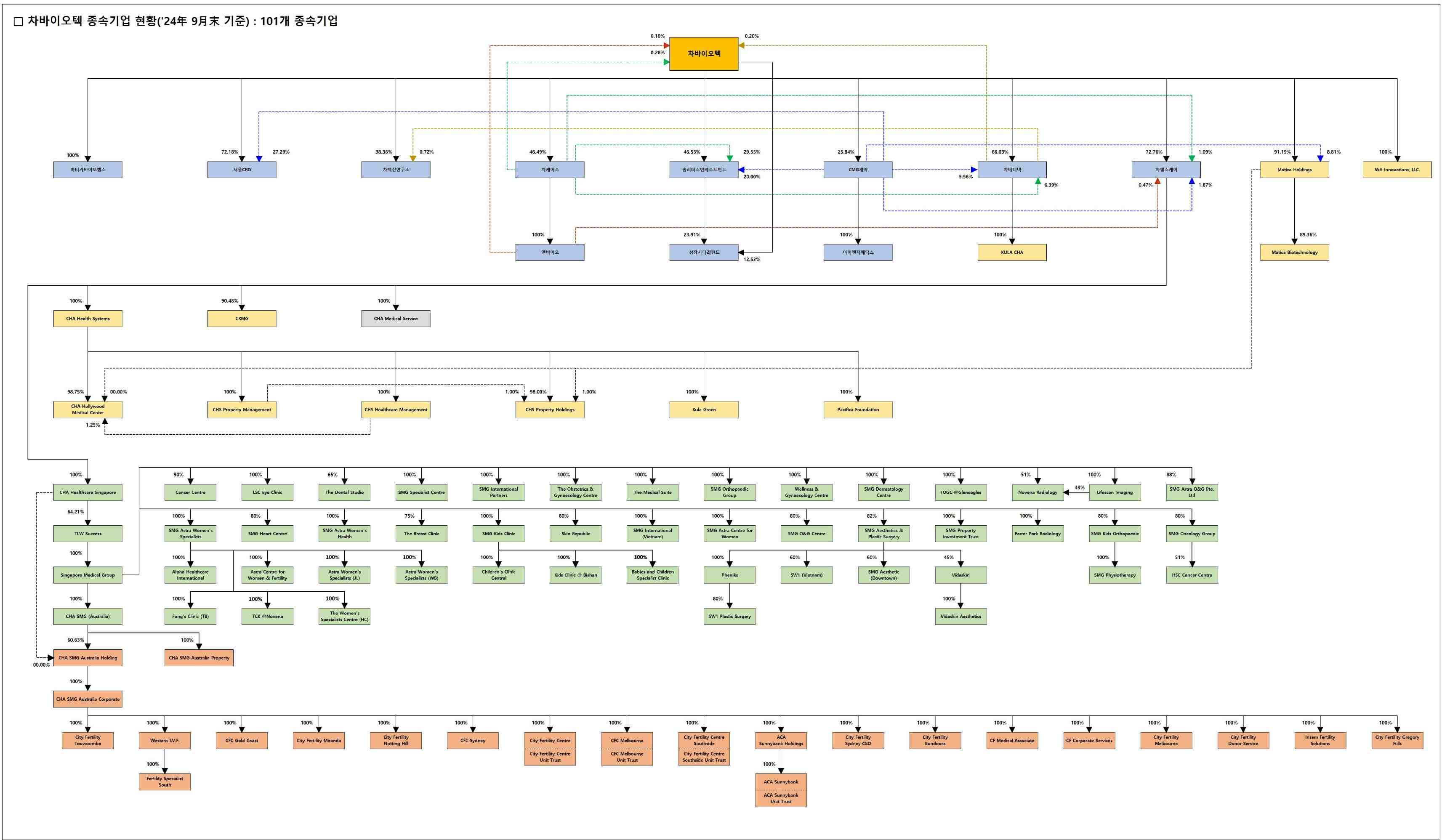Select the Singapore Medical Group box
This screenshot has height=840, width=1442.
[88, 575]
